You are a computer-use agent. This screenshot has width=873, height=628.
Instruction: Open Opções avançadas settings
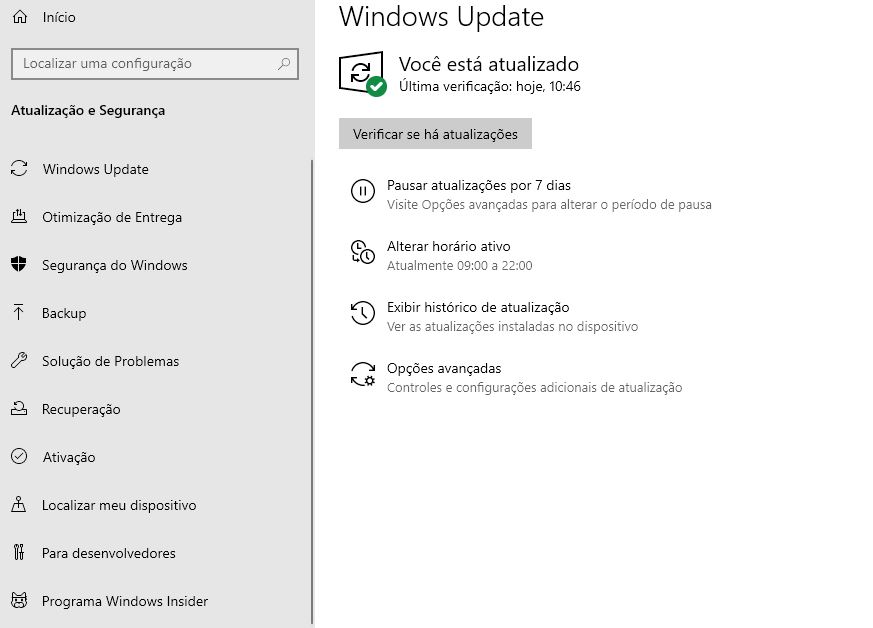444,368
